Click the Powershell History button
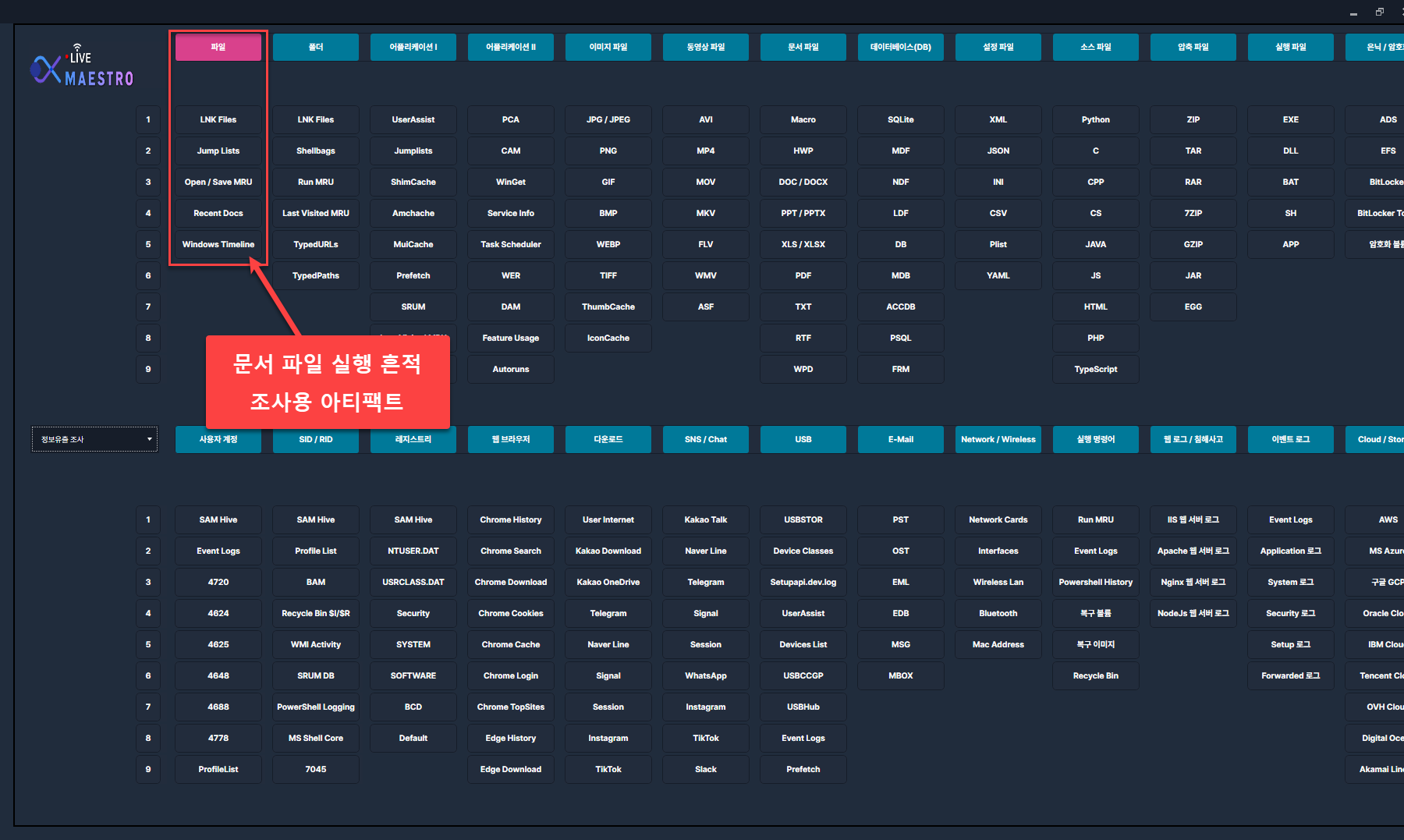This screenshot has height=840, width=1404. (1096, 582)
